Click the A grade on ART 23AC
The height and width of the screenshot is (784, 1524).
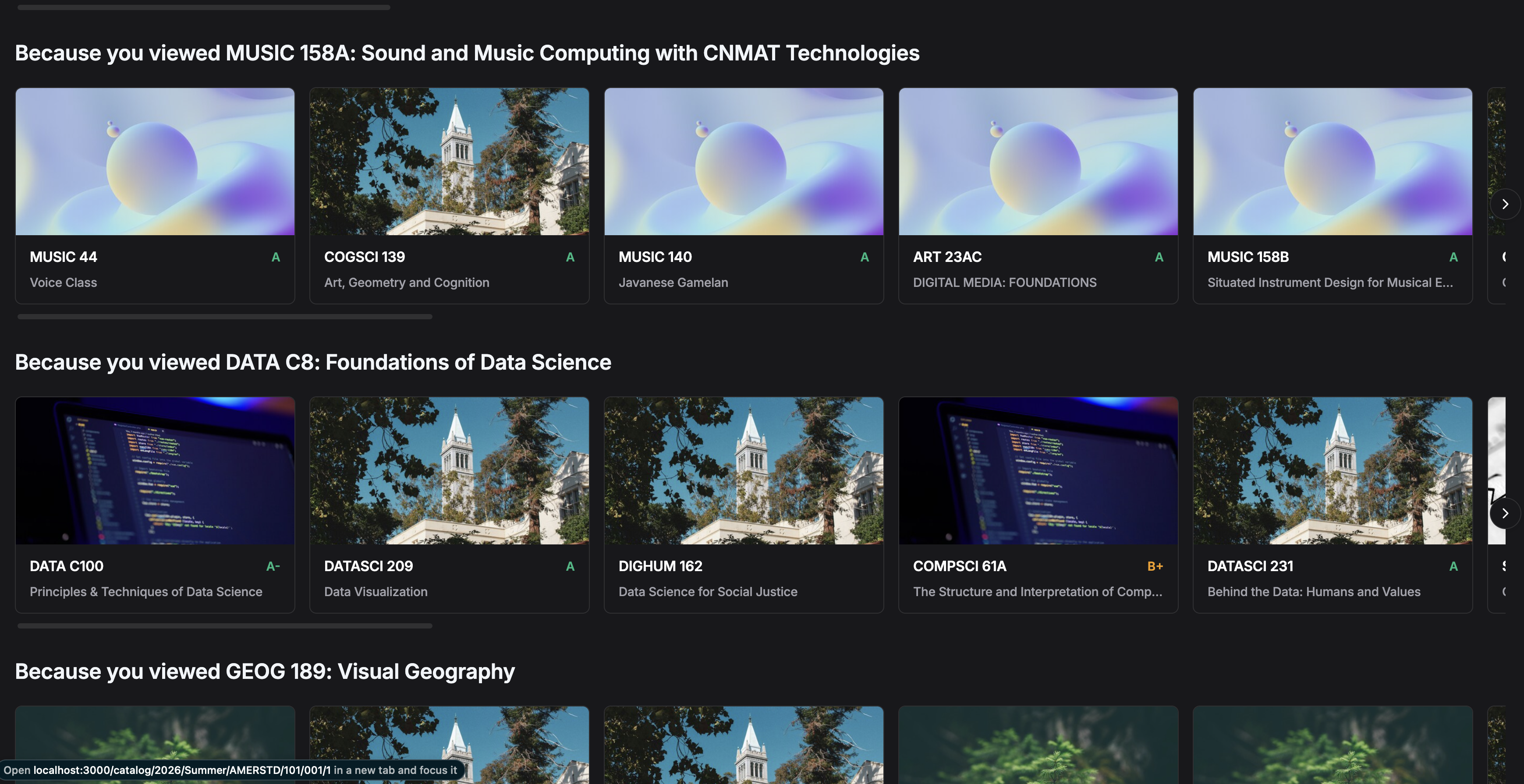[x=1159, y=257]
